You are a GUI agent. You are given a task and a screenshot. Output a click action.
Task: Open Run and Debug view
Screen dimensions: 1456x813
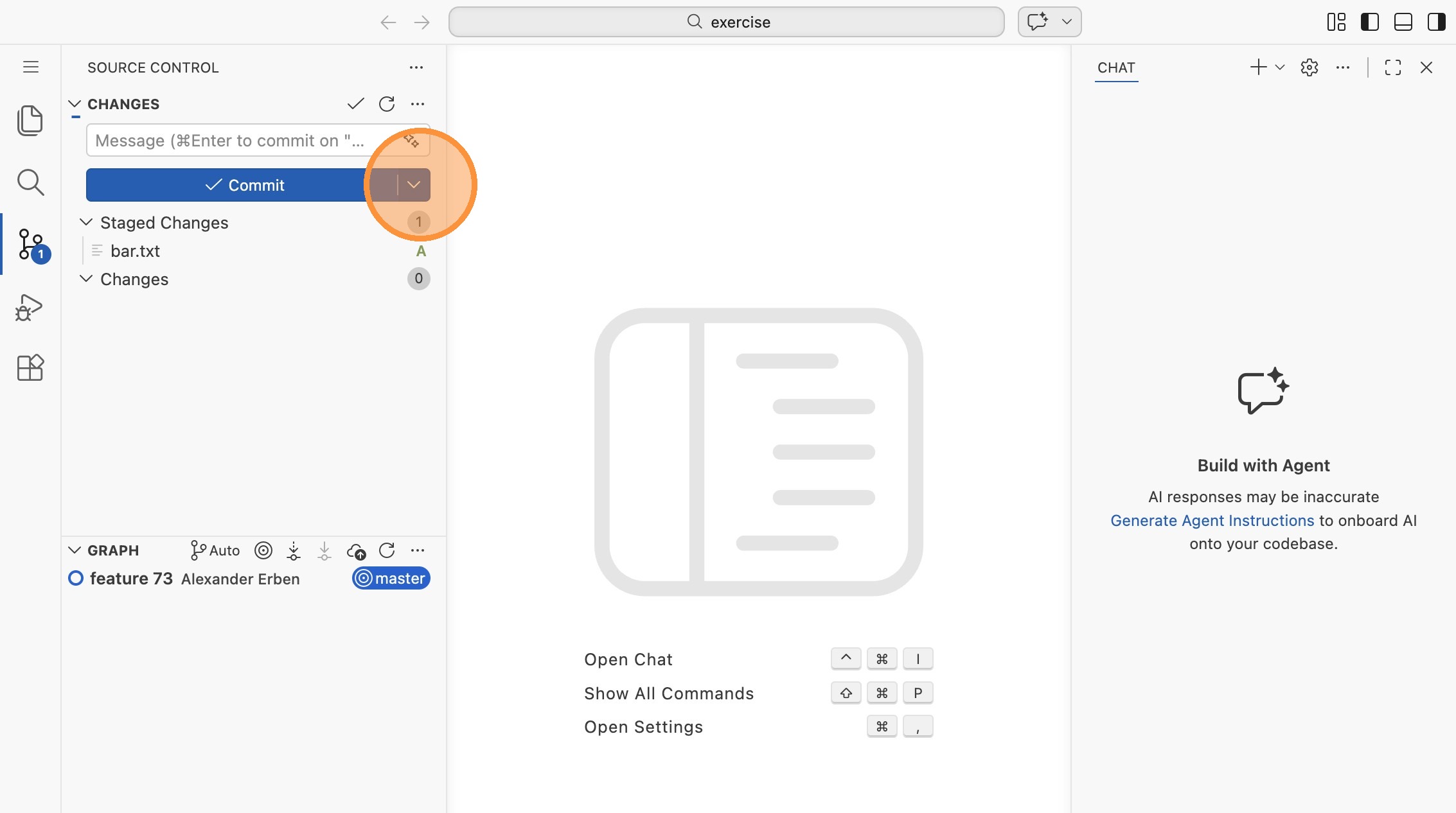tap(30, 307)
